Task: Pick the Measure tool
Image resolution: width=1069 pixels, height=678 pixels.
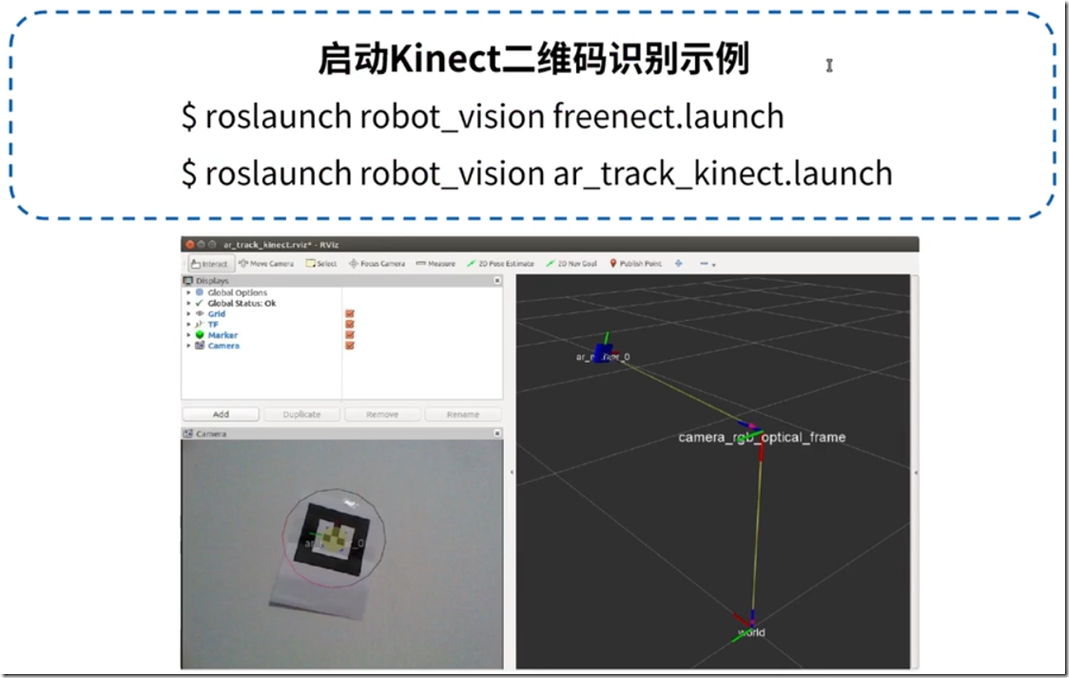Action: click(x=435, y=263)
